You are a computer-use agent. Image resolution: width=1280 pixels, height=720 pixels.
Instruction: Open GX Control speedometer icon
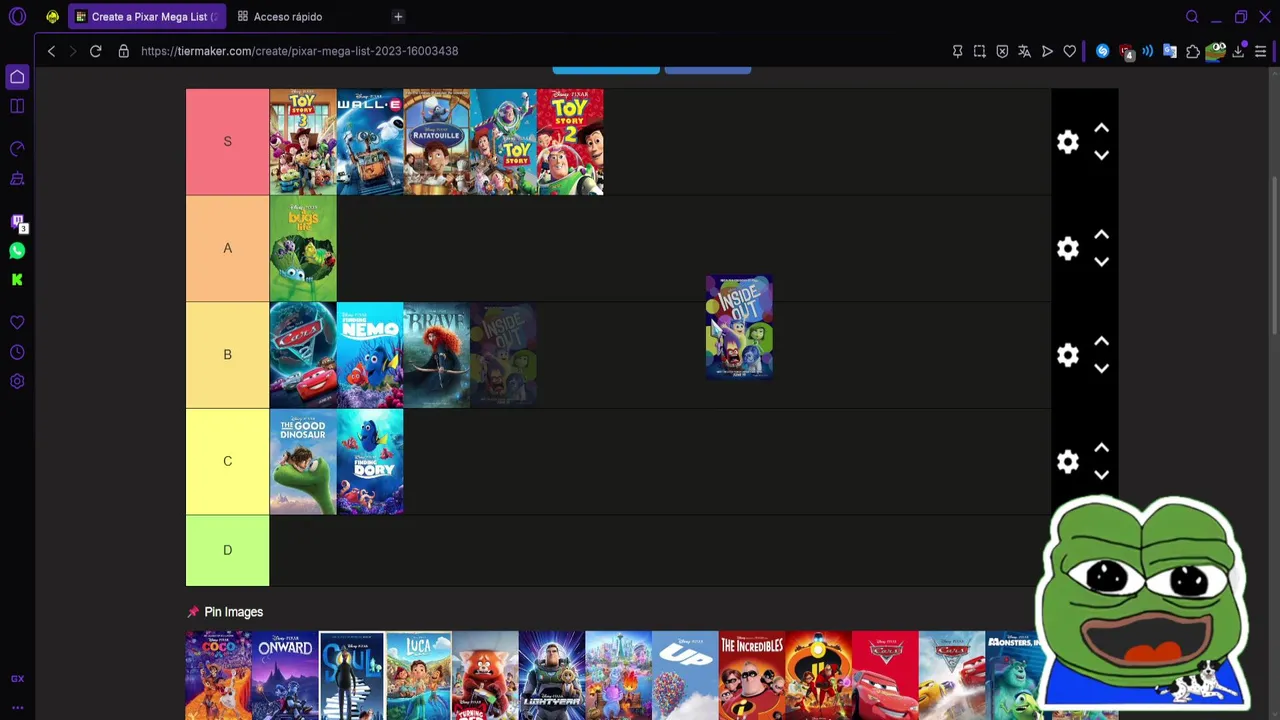tap(17, 149)
